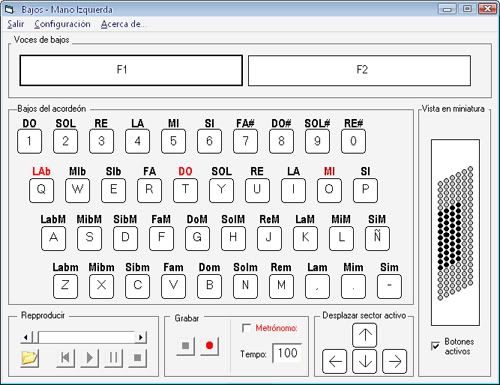Play the LAb bass with key Q

tap(42, 190)
